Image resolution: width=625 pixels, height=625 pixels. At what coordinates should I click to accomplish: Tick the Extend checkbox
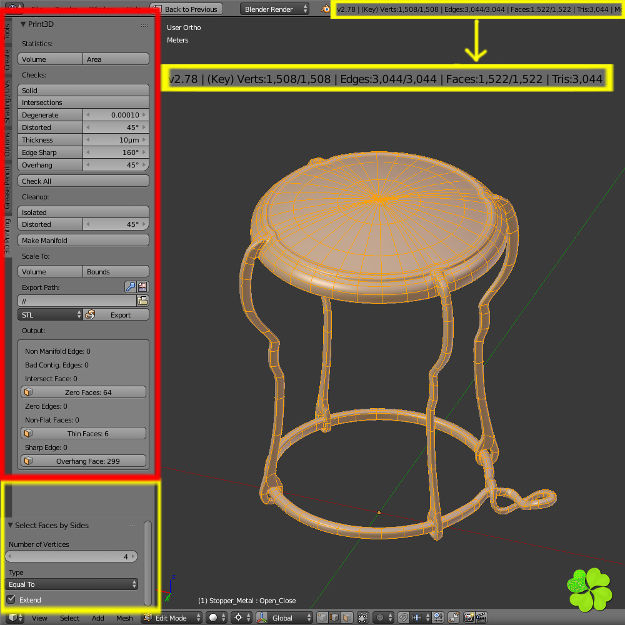11,599
